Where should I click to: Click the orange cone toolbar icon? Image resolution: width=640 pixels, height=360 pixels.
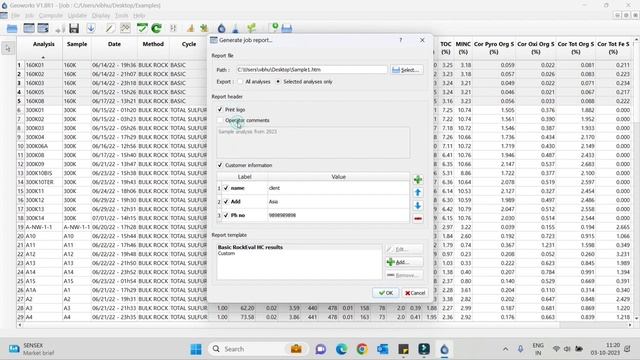coord(190,28)
